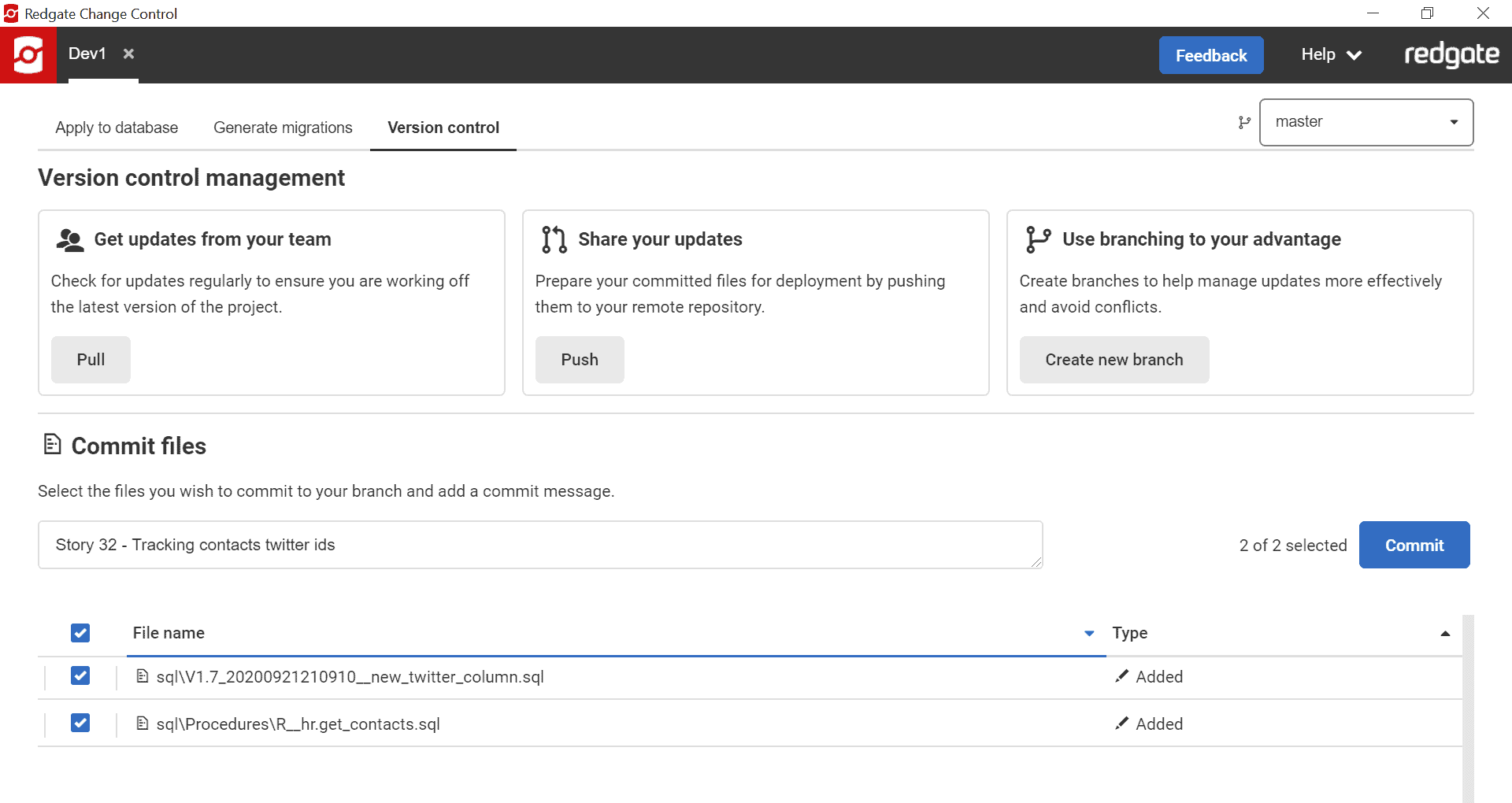Commit the selected files
The image size is (1512, 803).
click(x=1414, y=545)
